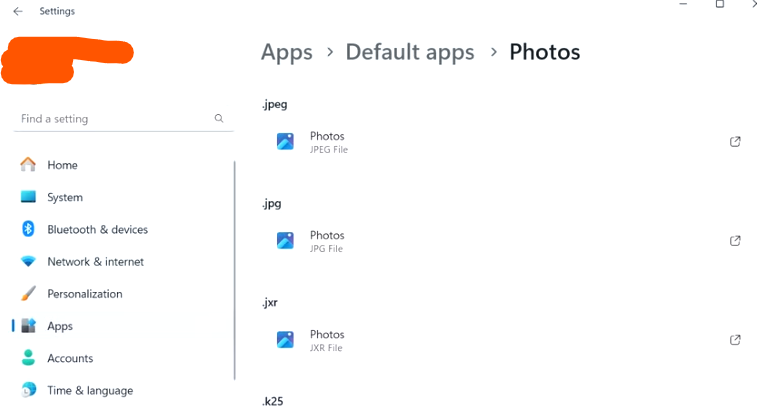Screen dimensions: 760x416
Task: Go to Network & internet
Action: pyautogui.click(x=95, y=261)
